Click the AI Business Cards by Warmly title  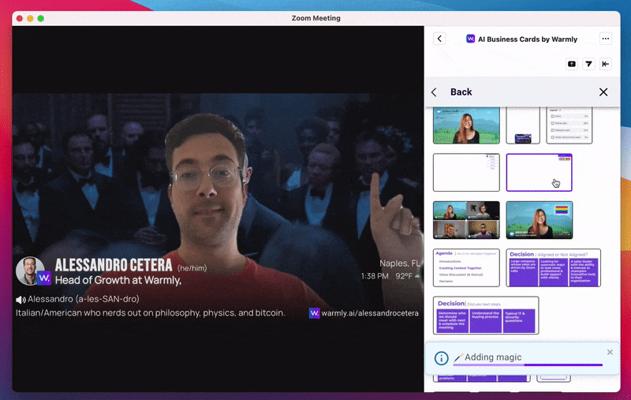(528, 39)
